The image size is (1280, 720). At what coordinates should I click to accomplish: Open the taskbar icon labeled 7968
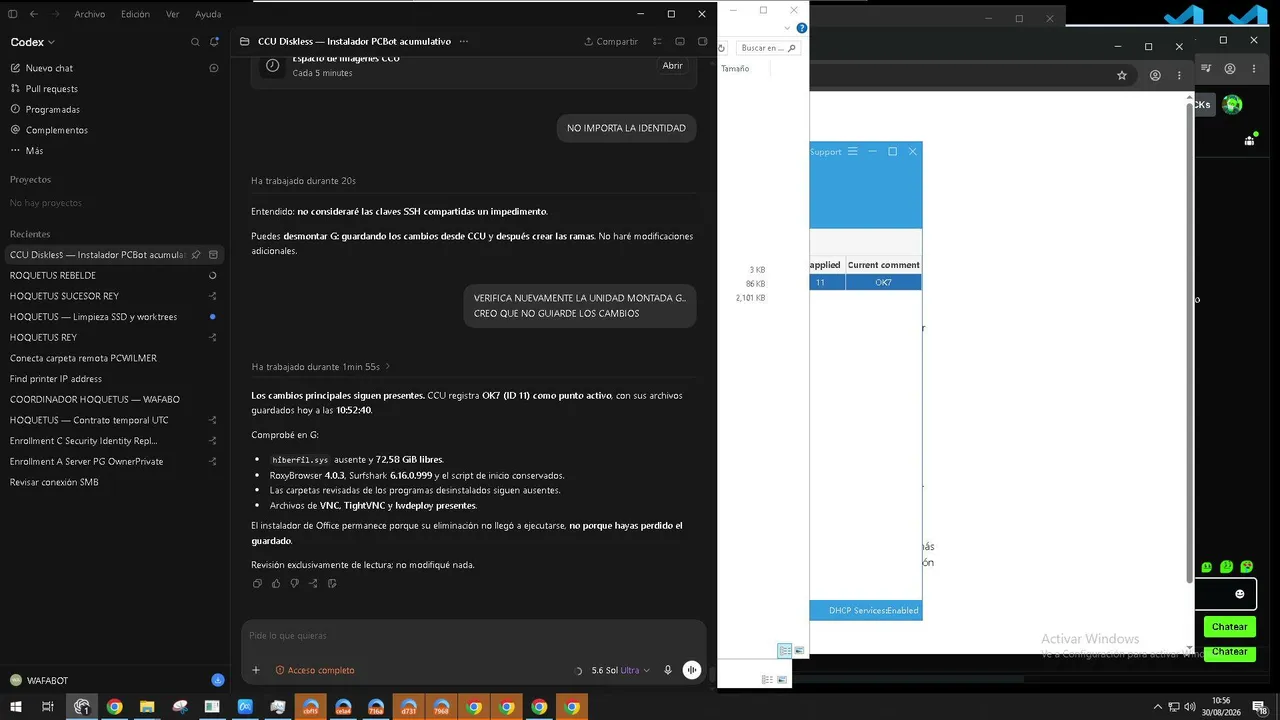click(441, 707)
